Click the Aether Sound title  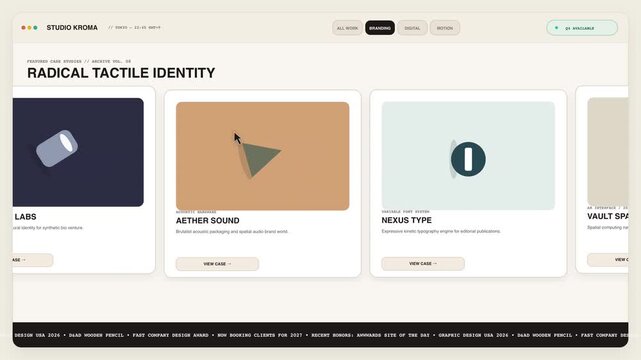coord(208,221)
